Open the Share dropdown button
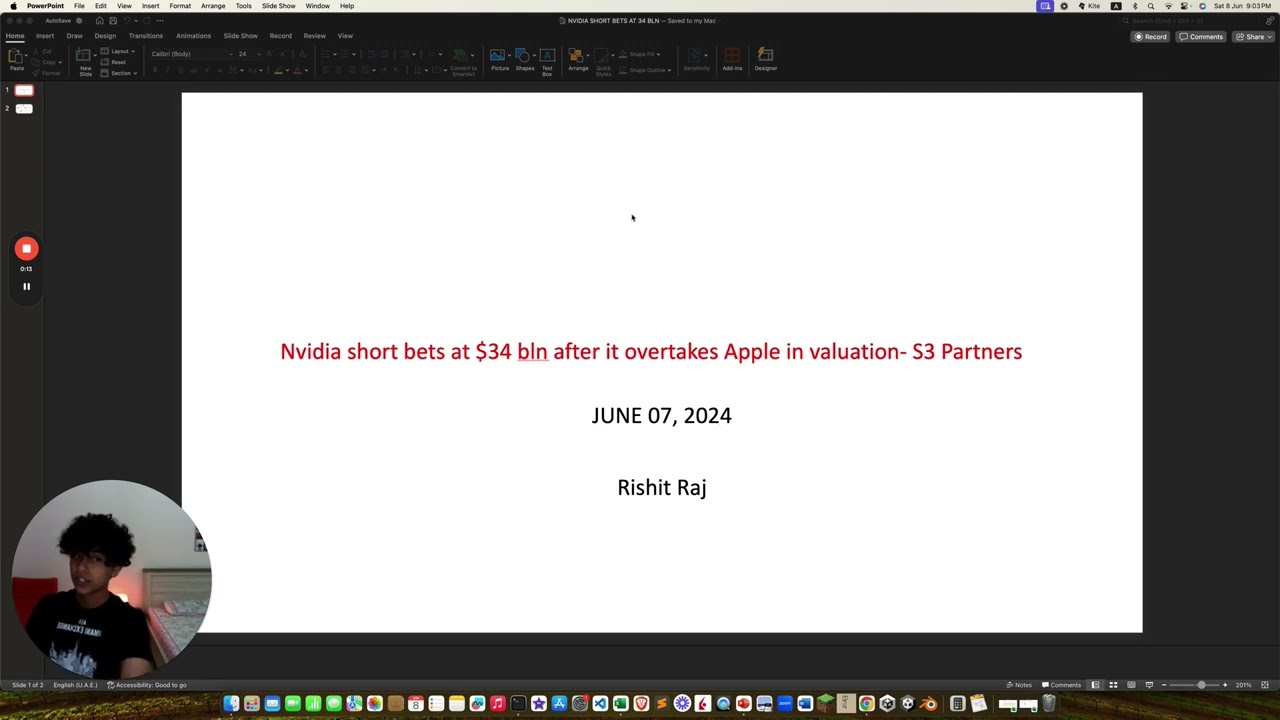 (1254, 37)
